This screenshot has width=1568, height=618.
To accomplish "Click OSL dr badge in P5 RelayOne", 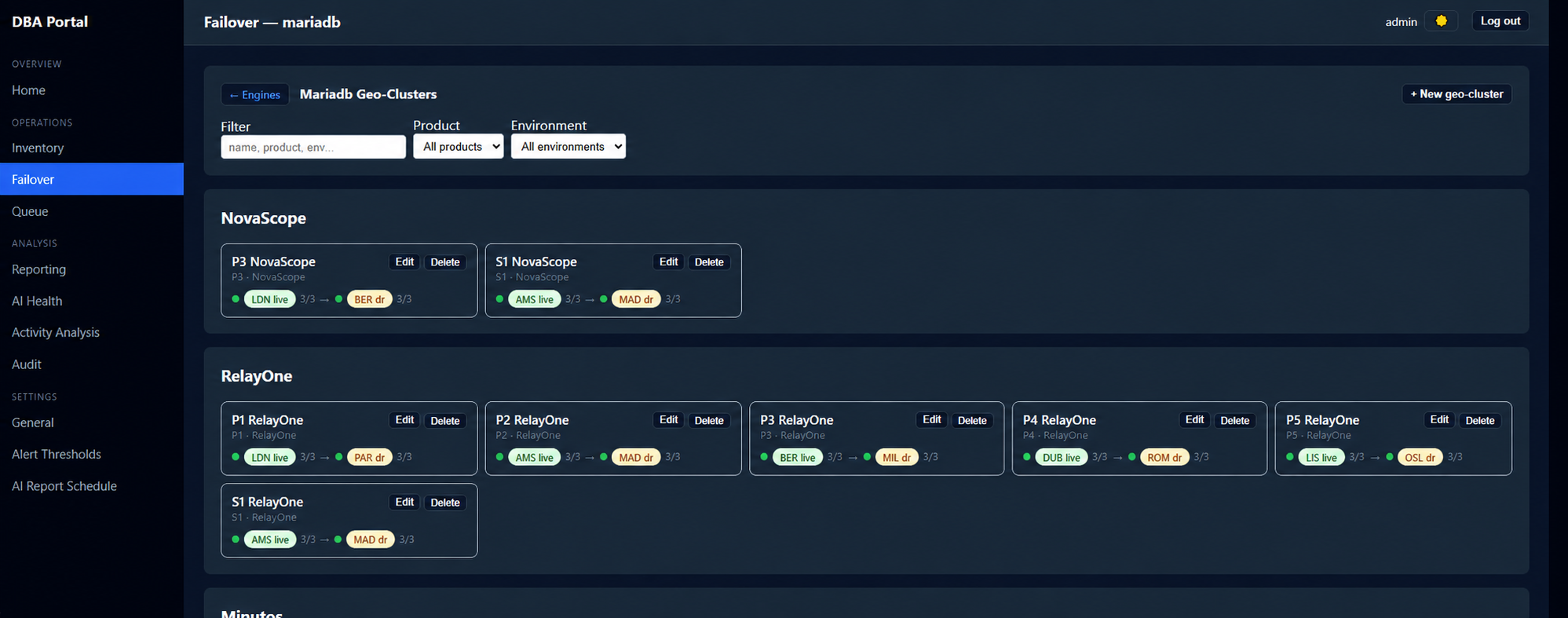I will 1420,457.
